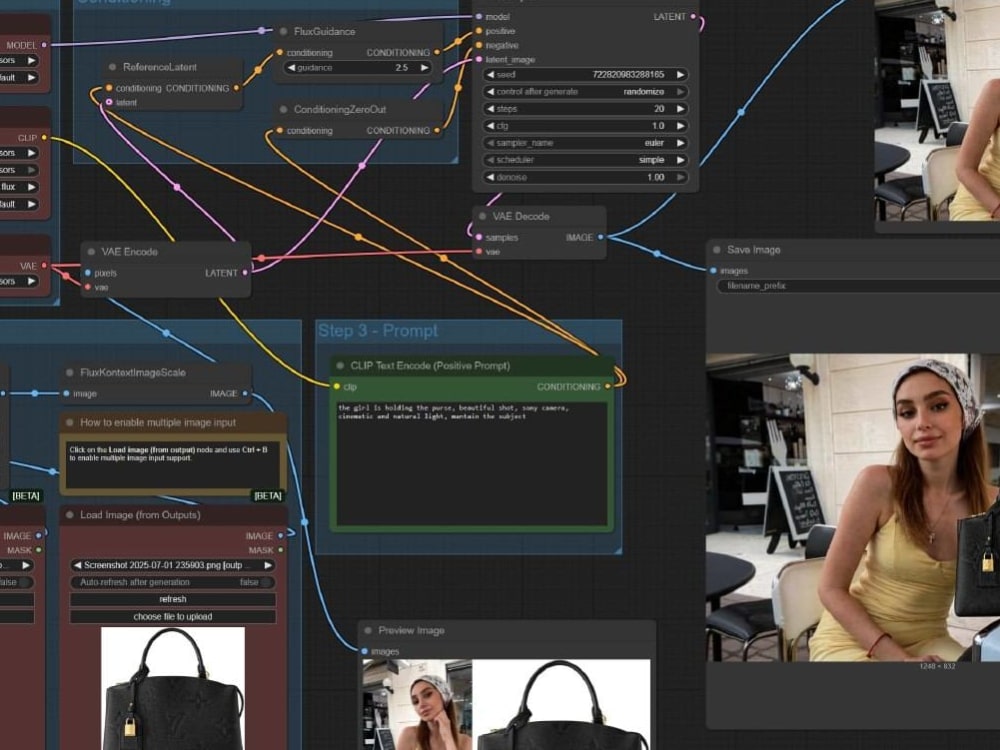Click the Load Image MASK output port
The height and width of the screenshot is (750, 1000).
click(281, 550)
